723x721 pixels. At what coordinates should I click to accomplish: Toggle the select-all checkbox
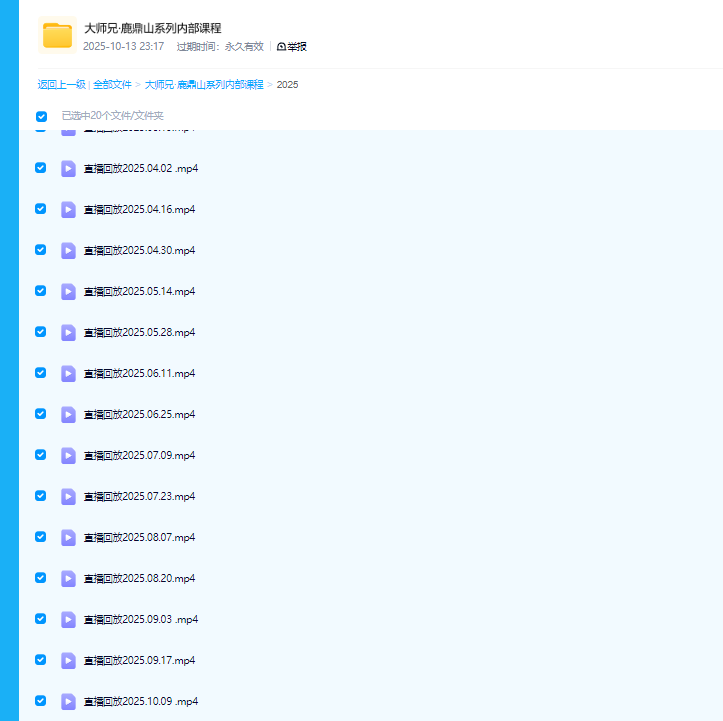point(41,116)
